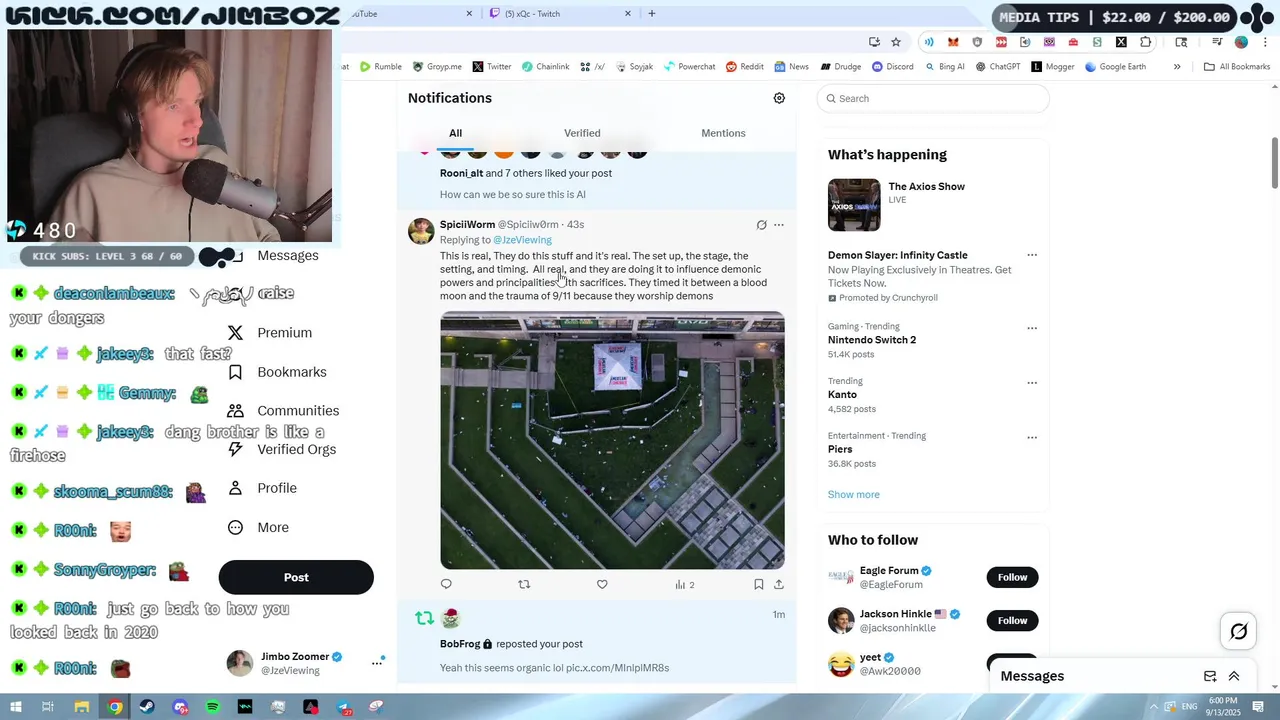Click Show more under What's happening
Screen dimensions: 1280x720
(x=854, y=494)
